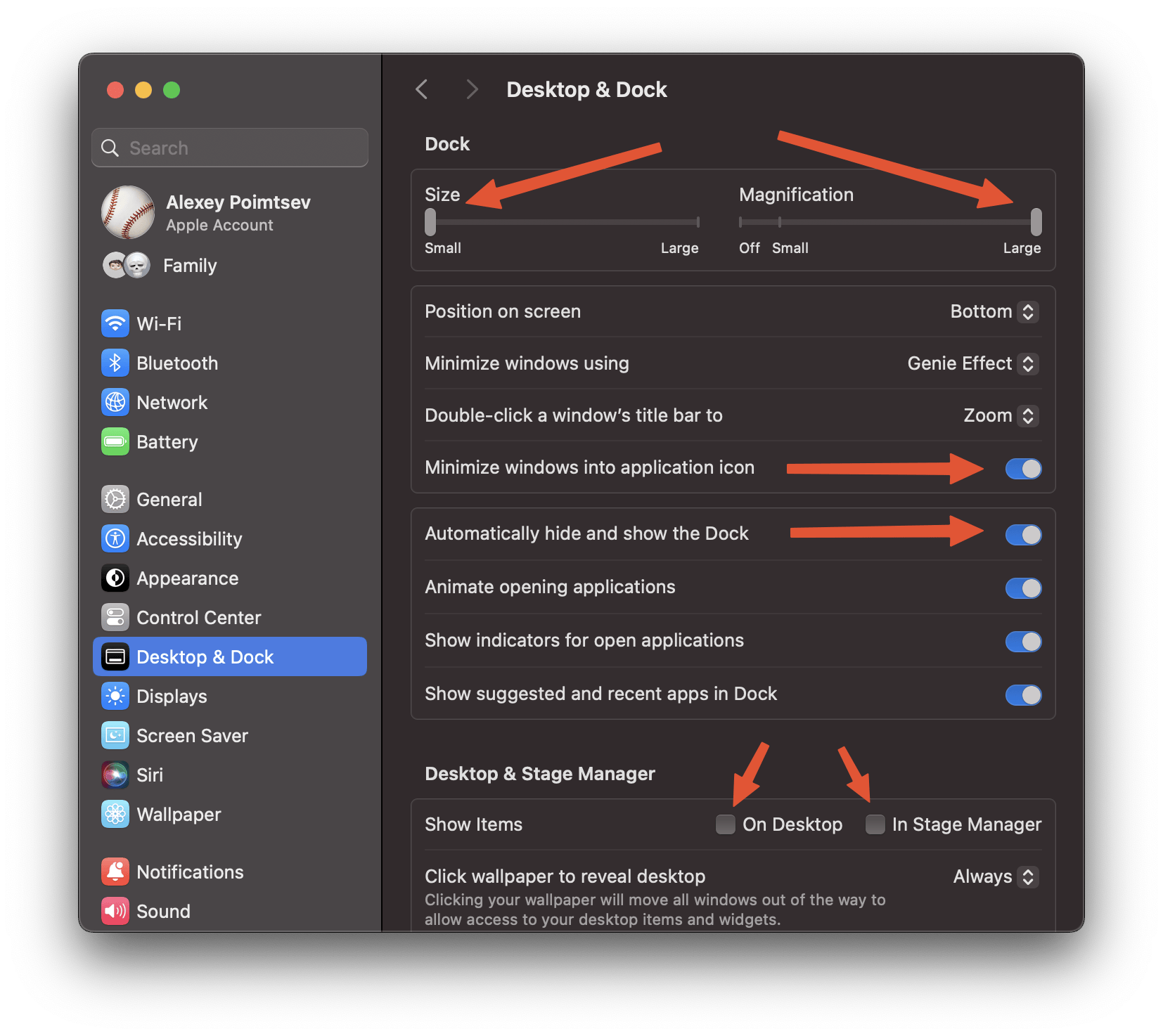The image size is (1163, 1036).
Task: Click the Control Center sidebar icon
Action: pos(115,618)
